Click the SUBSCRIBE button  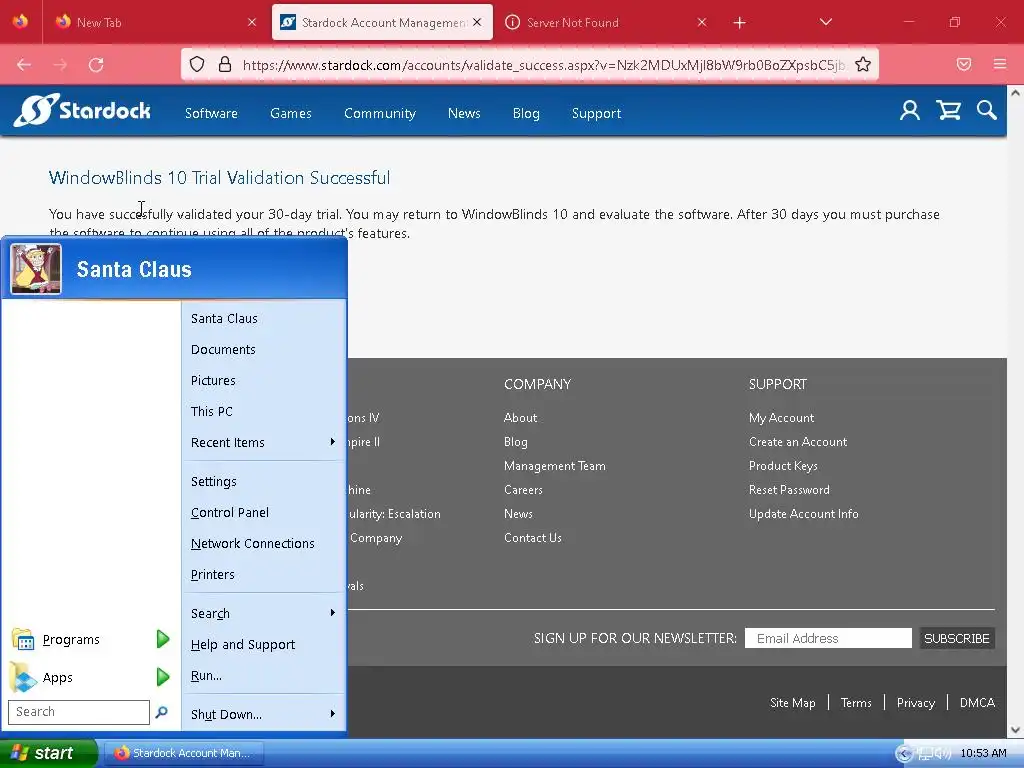957,638
